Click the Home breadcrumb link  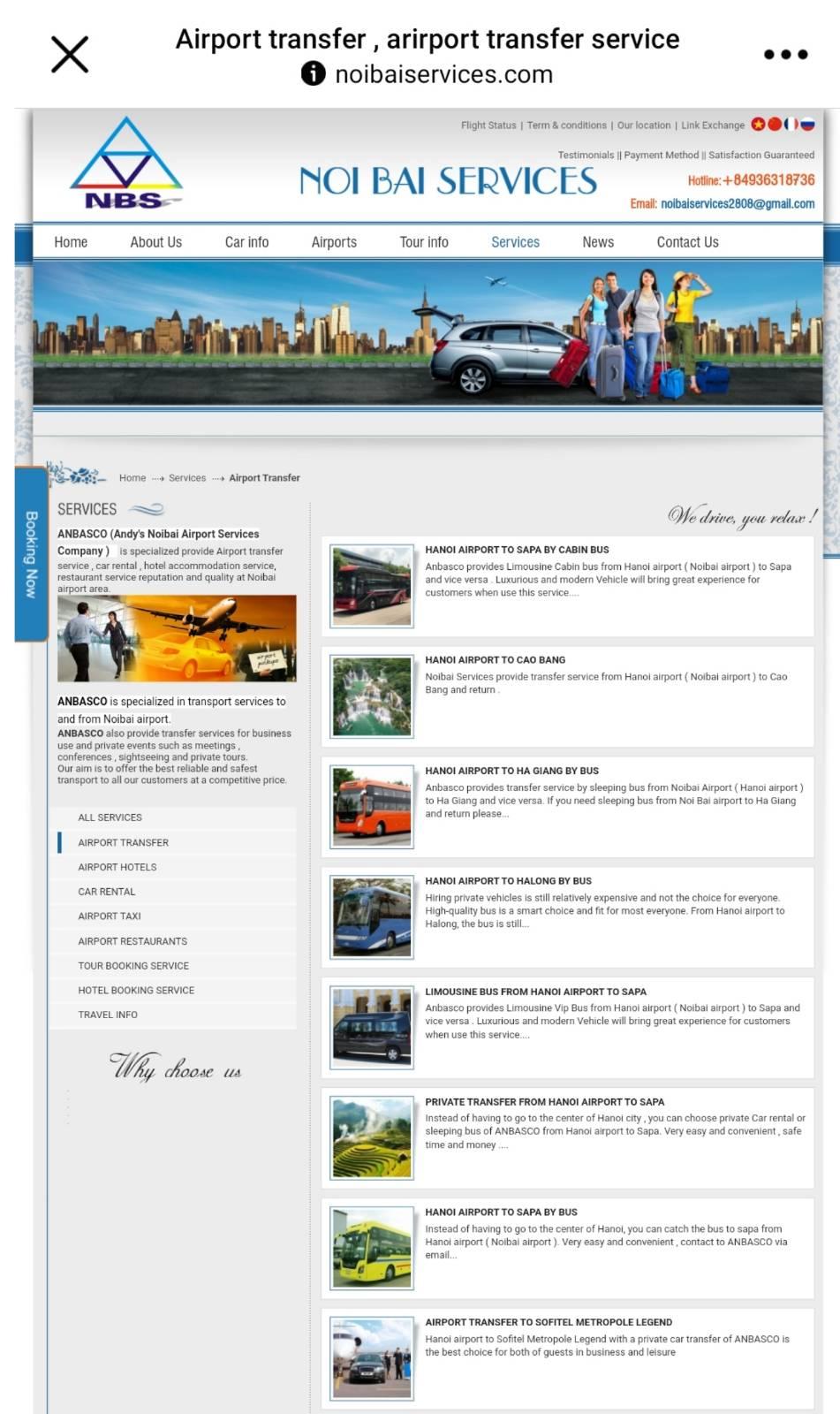click(x=132, y=478)
